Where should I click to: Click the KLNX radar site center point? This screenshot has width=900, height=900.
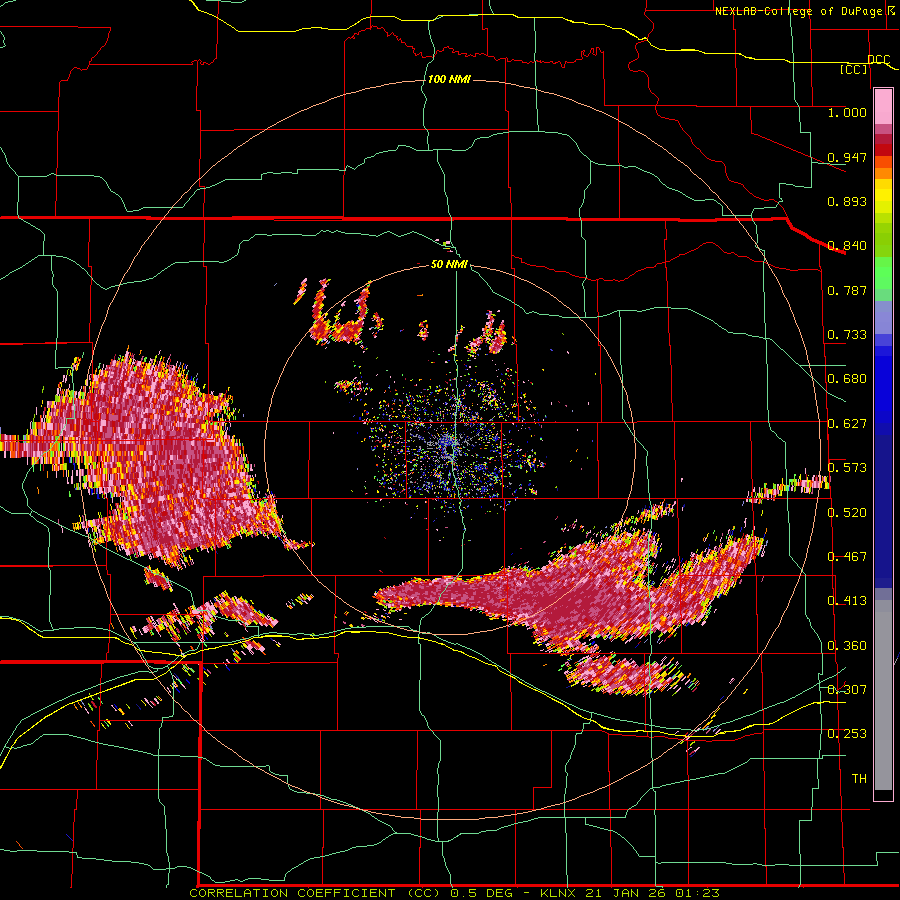451,449
